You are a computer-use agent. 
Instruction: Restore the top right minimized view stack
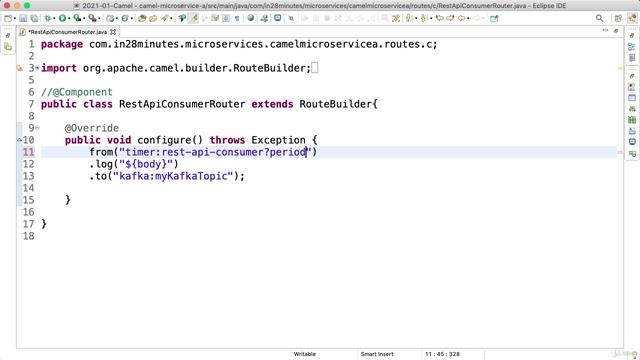pyautogui.click(x=632, y=36)
